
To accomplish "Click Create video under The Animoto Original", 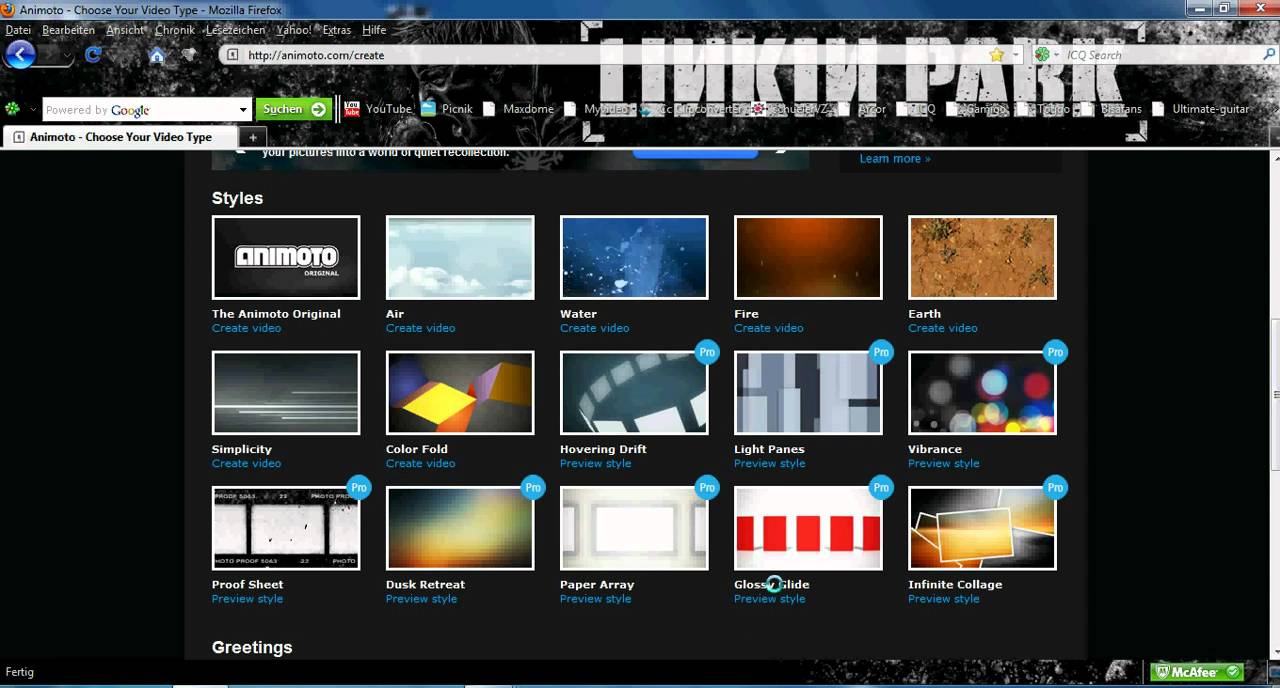I will 246,328.
